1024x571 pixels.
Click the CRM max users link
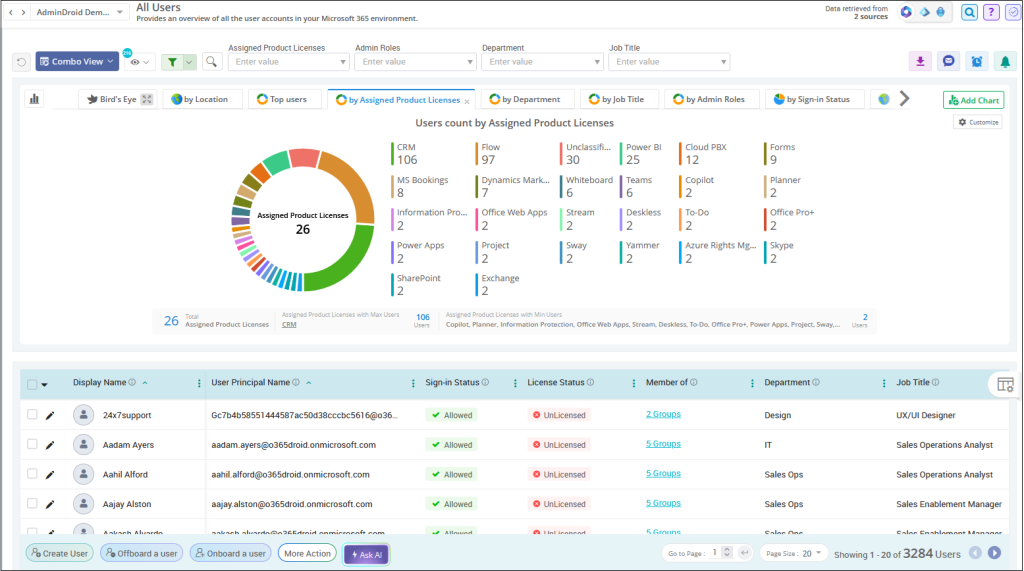(x=289, y=324)
